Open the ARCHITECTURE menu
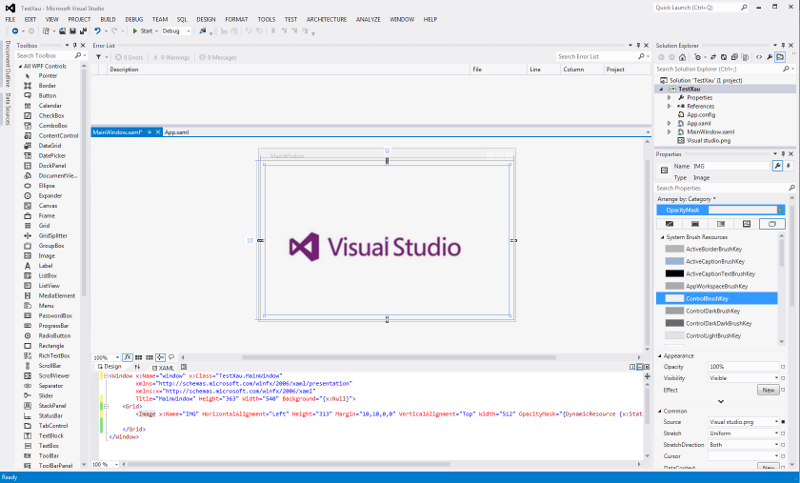The width and height of the screenshot is (800, 483). point(327,19)
